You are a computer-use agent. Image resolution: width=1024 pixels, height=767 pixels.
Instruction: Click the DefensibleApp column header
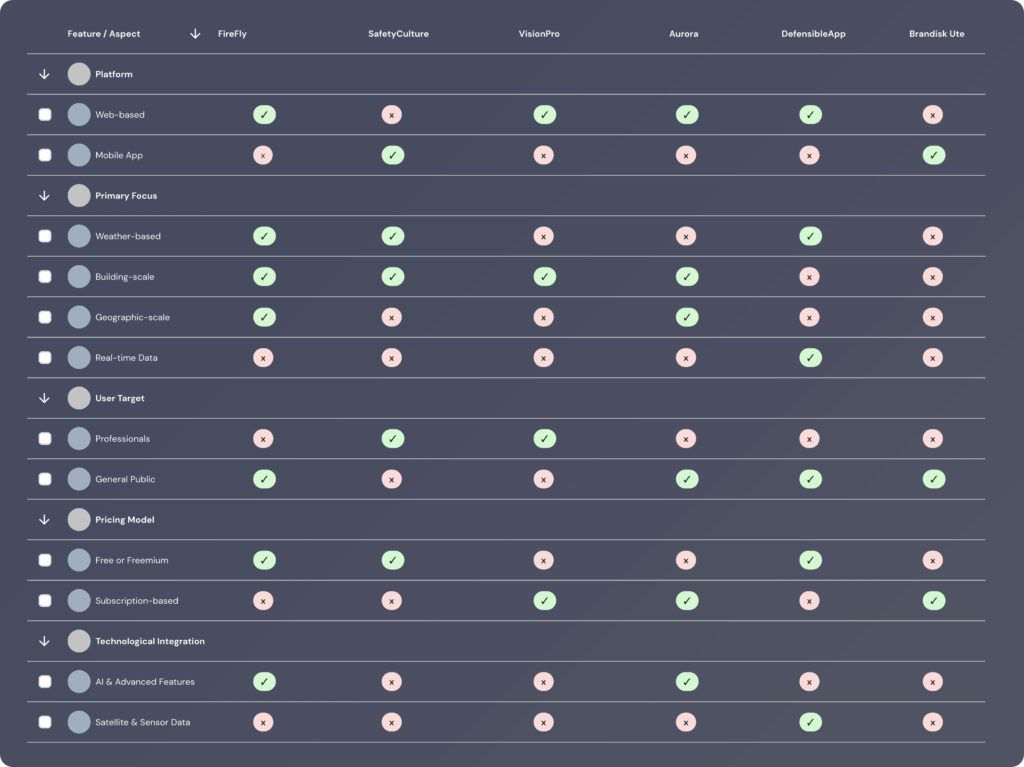coord(814,34)
